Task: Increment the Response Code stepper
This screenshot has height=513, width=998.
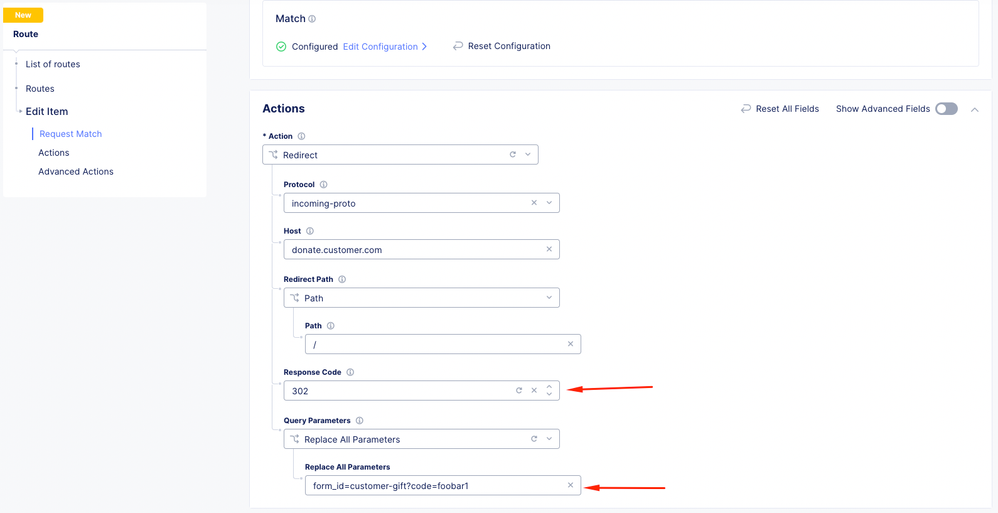Action: point(549,386)
